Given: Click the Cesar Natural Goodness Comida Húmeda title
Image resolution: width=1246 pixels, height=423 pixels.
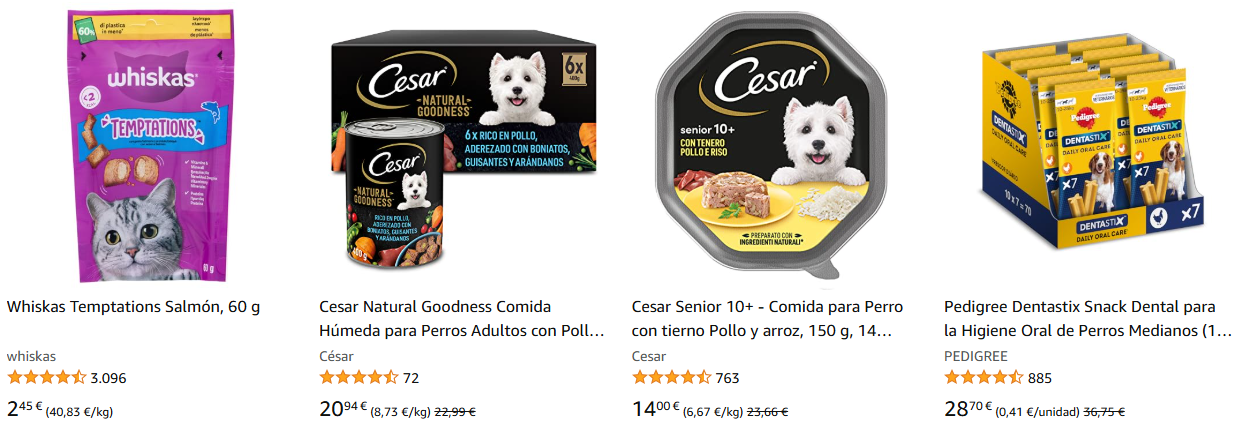Looking at the screenshot, I should 462,318.
